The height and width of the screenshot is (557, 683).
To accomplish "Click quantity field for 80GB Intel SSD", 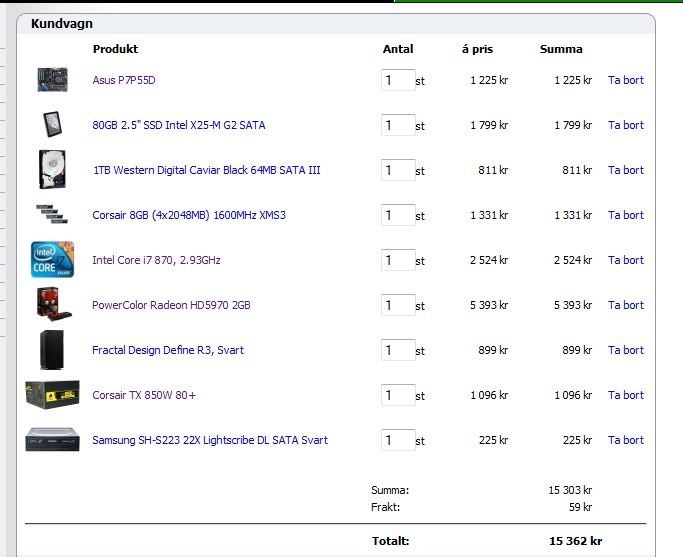I will [397, 125].
